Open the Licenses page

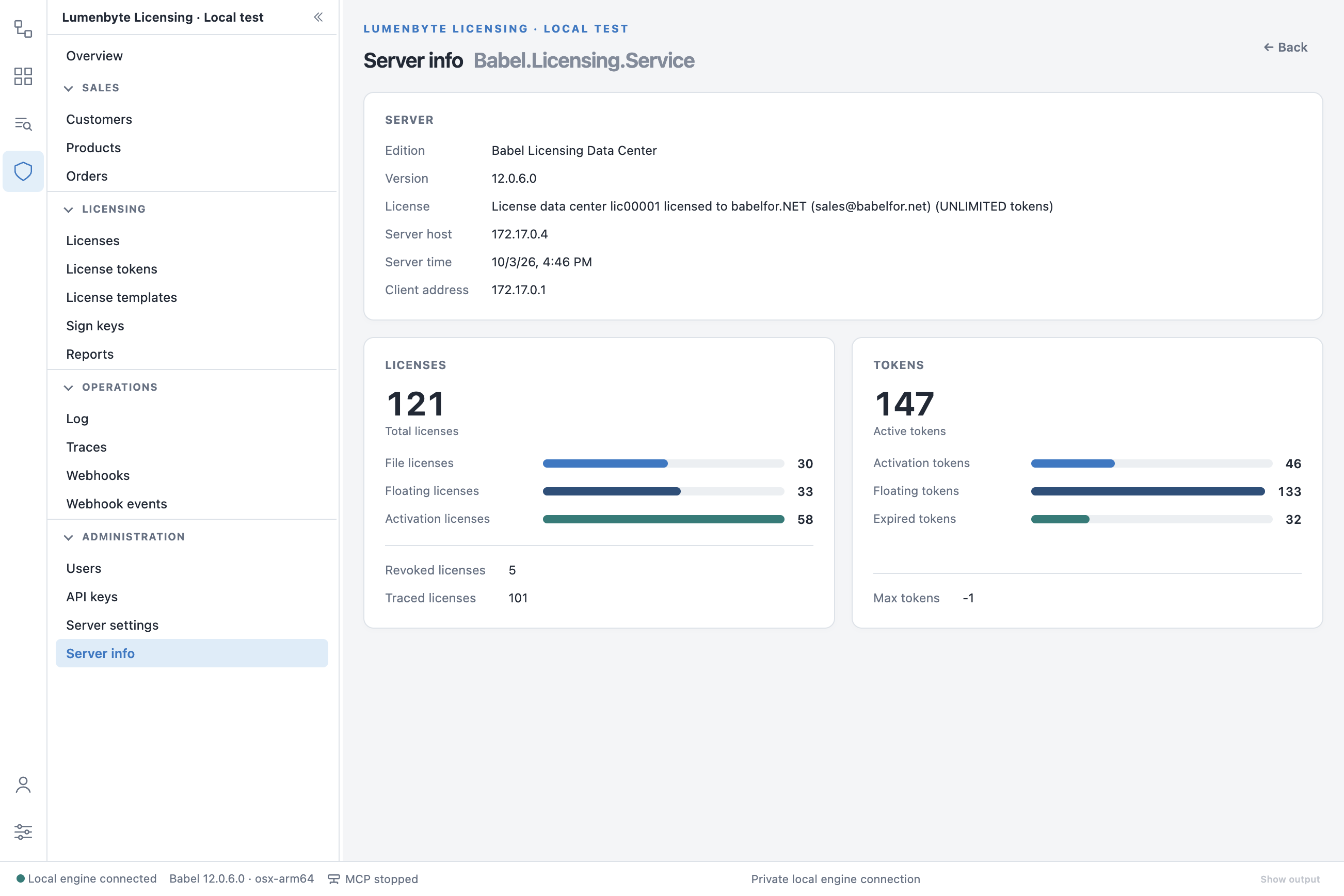click(192, 241)
